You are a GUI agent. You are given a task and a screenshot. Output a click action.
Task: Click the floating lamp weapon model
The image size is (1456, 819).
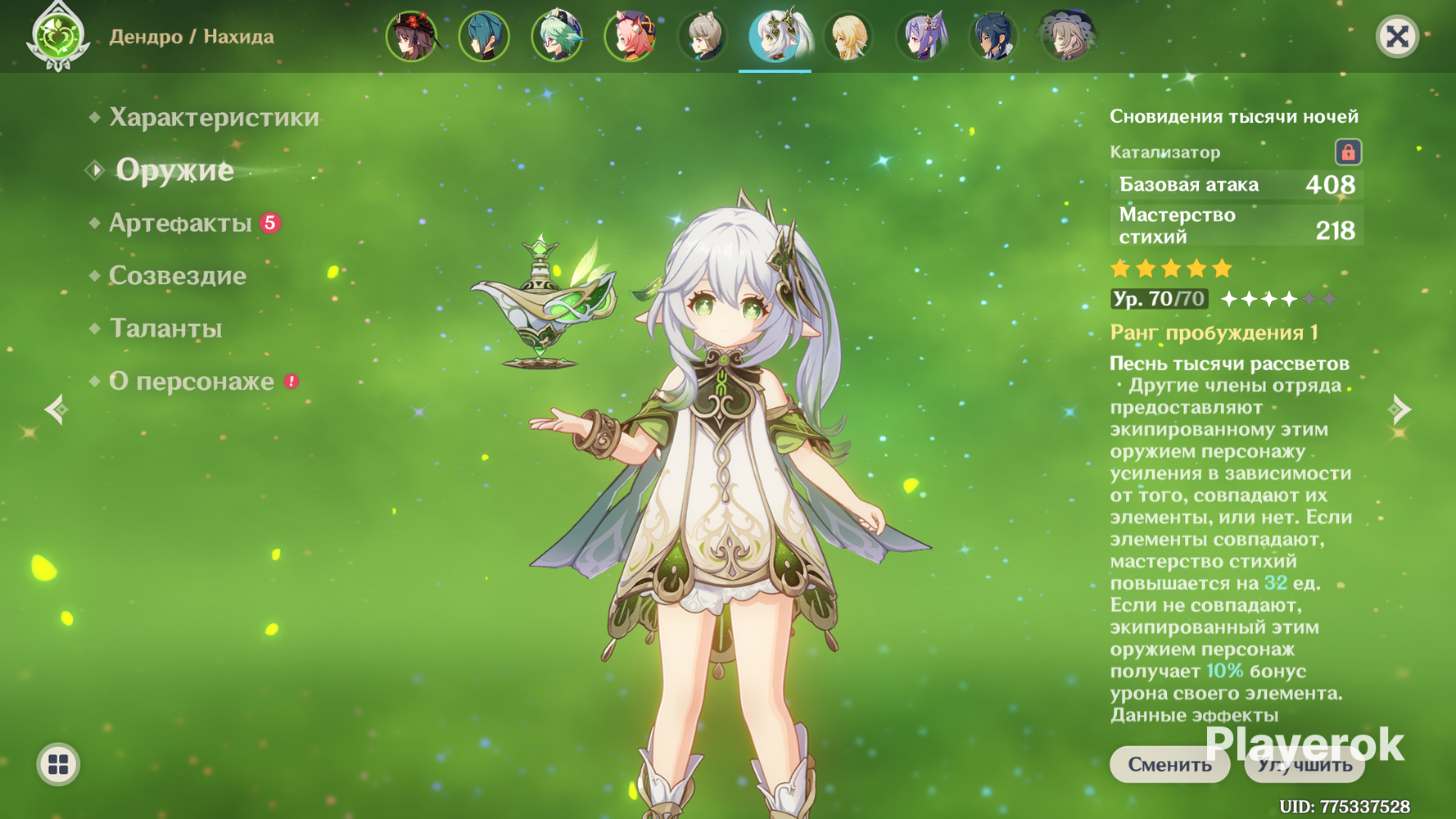pyautogui.click(x=545, y=301)
